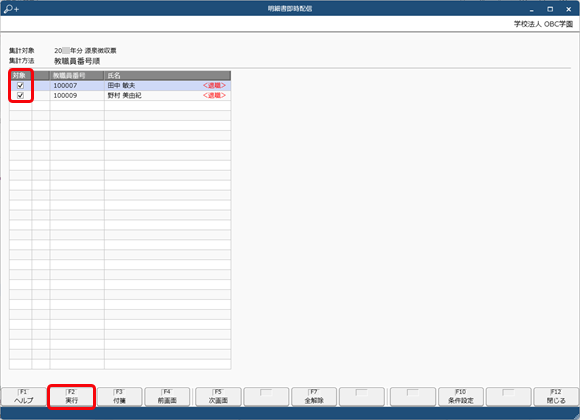Click the 退職 tag next to 田中 敏夫
580x420 pixels.
pos(214,85)
